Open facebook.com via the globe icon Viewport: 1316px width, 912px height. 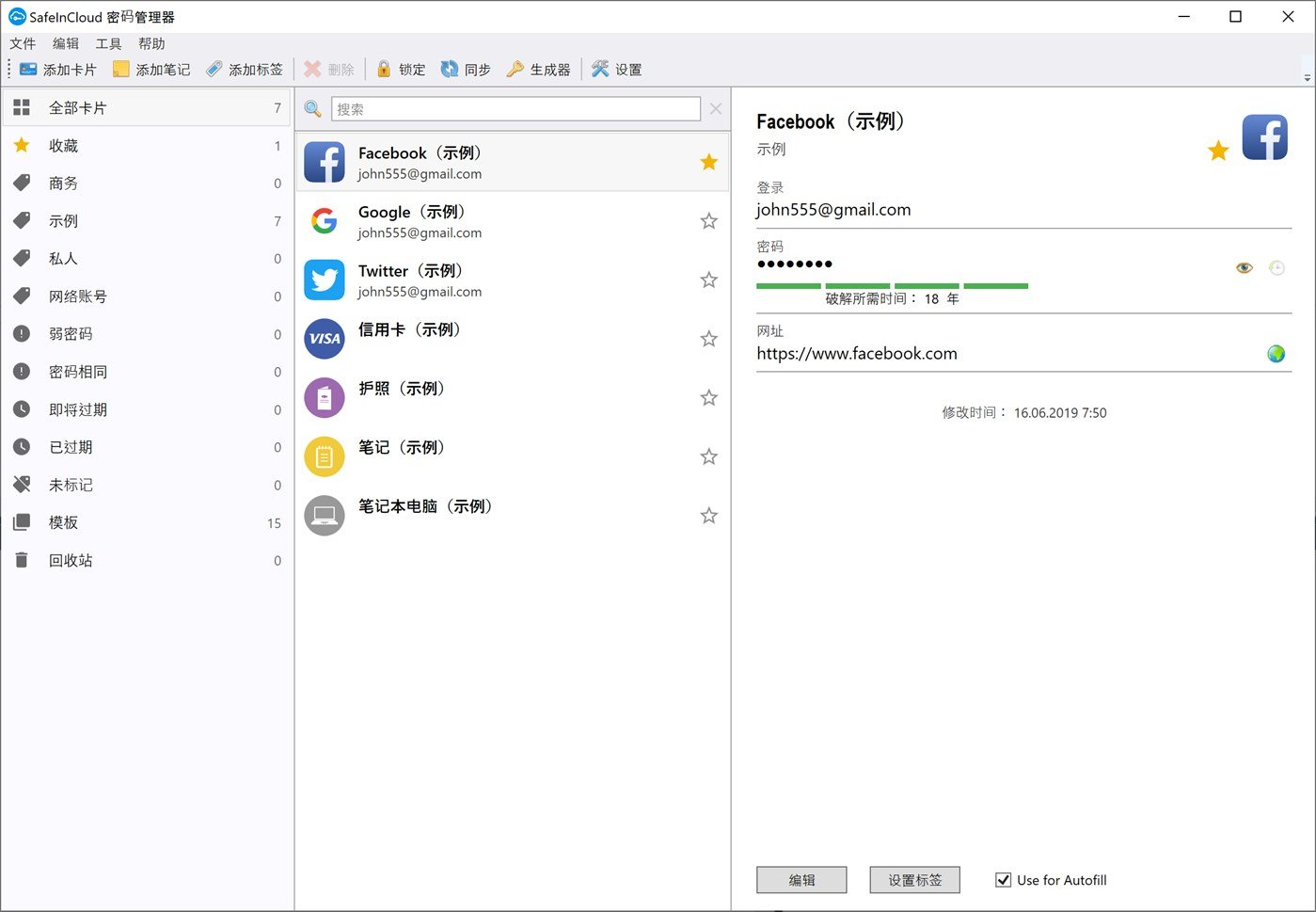1276,354
